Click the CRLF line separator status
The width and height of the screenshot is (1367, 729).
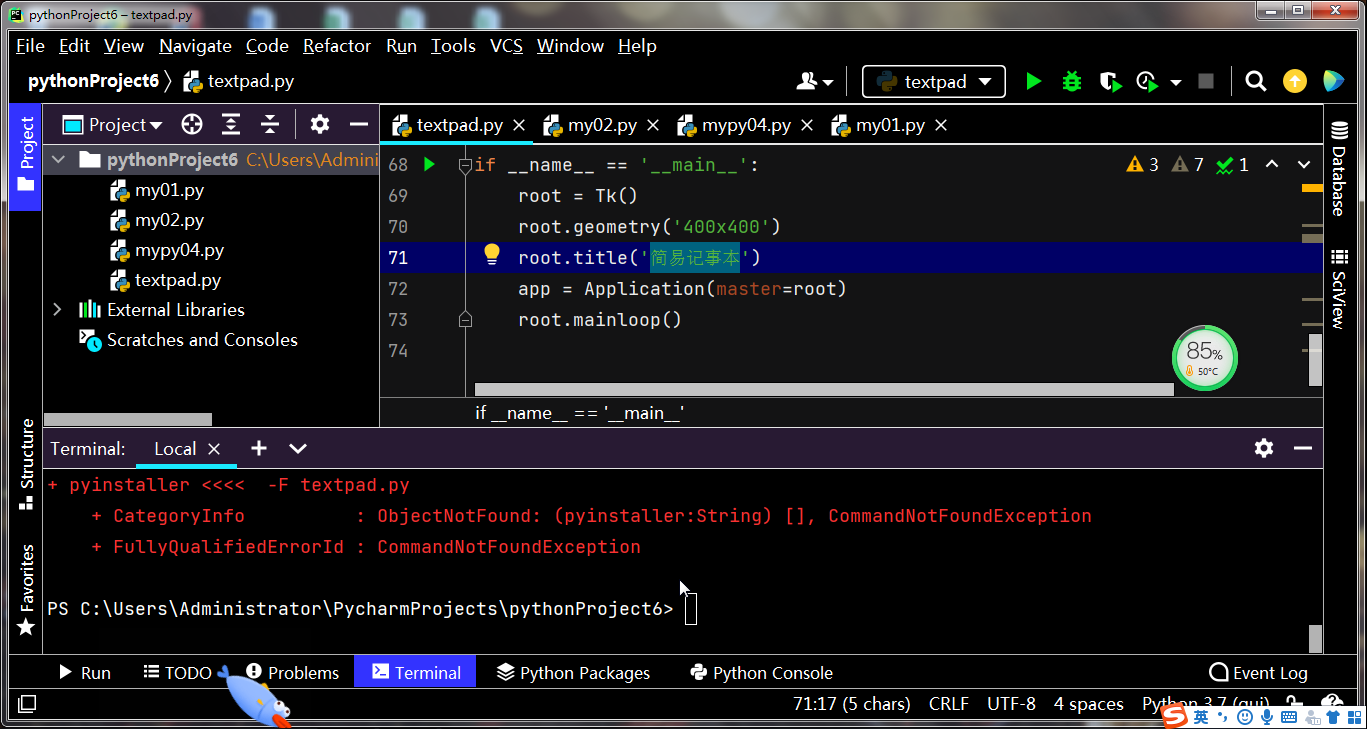[948, 704]
